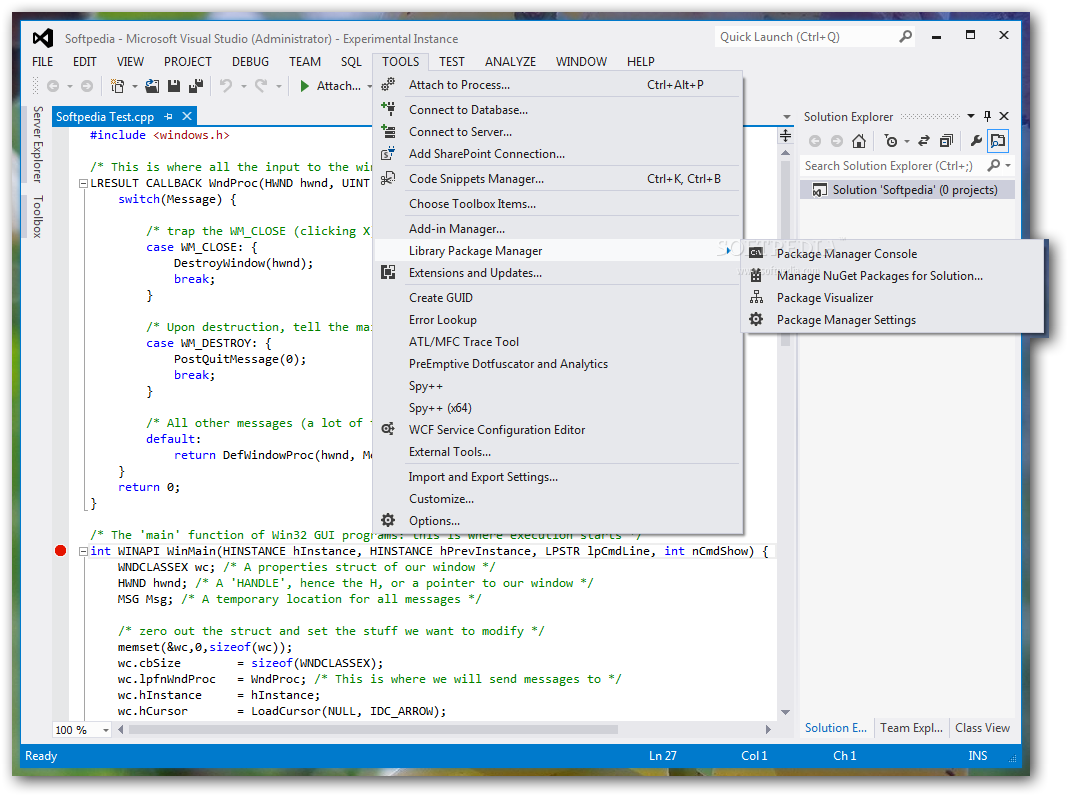This screenshot has width=1069, height=796.
Task: Click the Navigate Backward toolbar icon
Action: point(52,86)
